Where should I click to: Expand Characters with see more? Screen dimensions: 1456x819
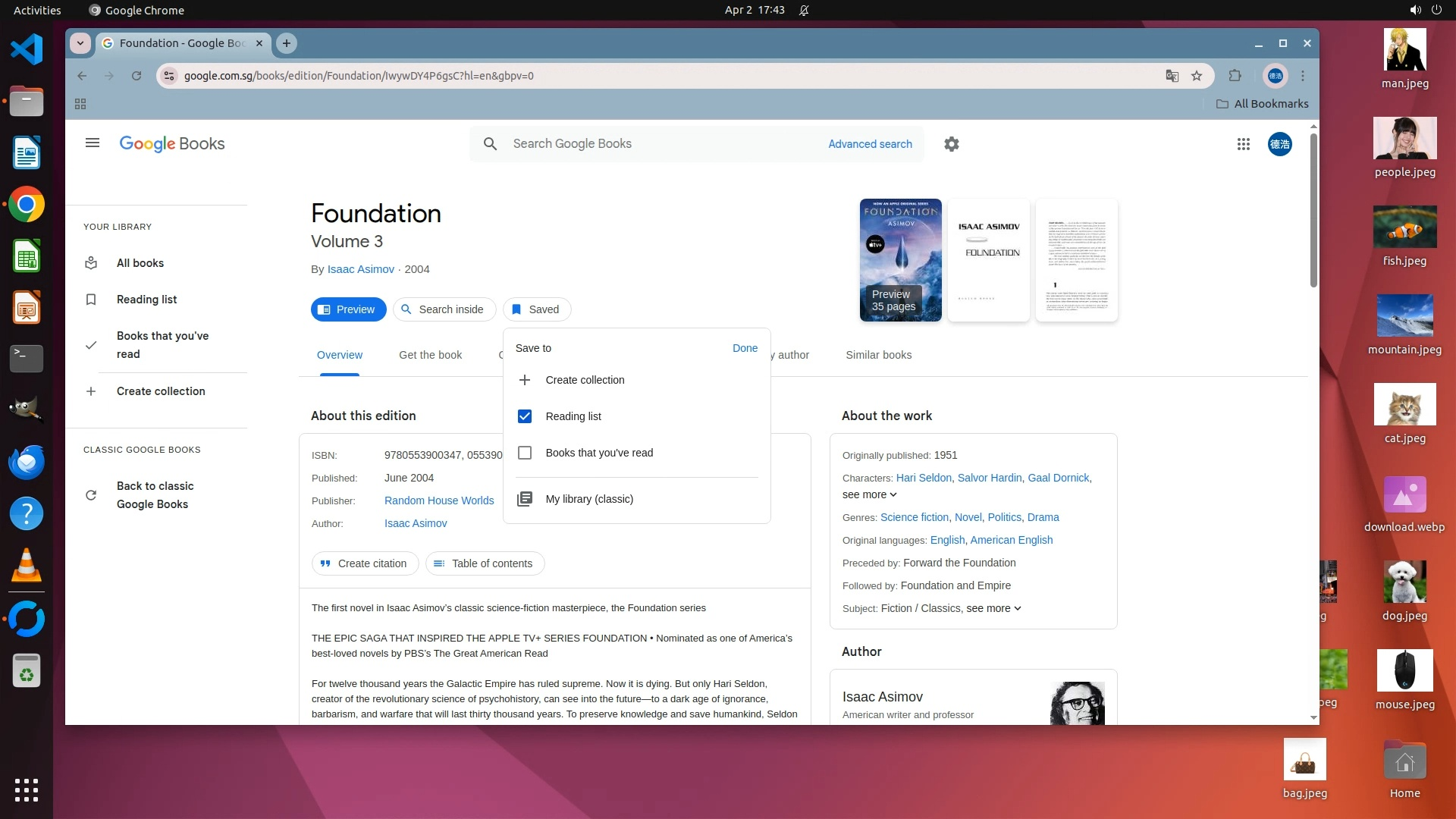(869, 494)
